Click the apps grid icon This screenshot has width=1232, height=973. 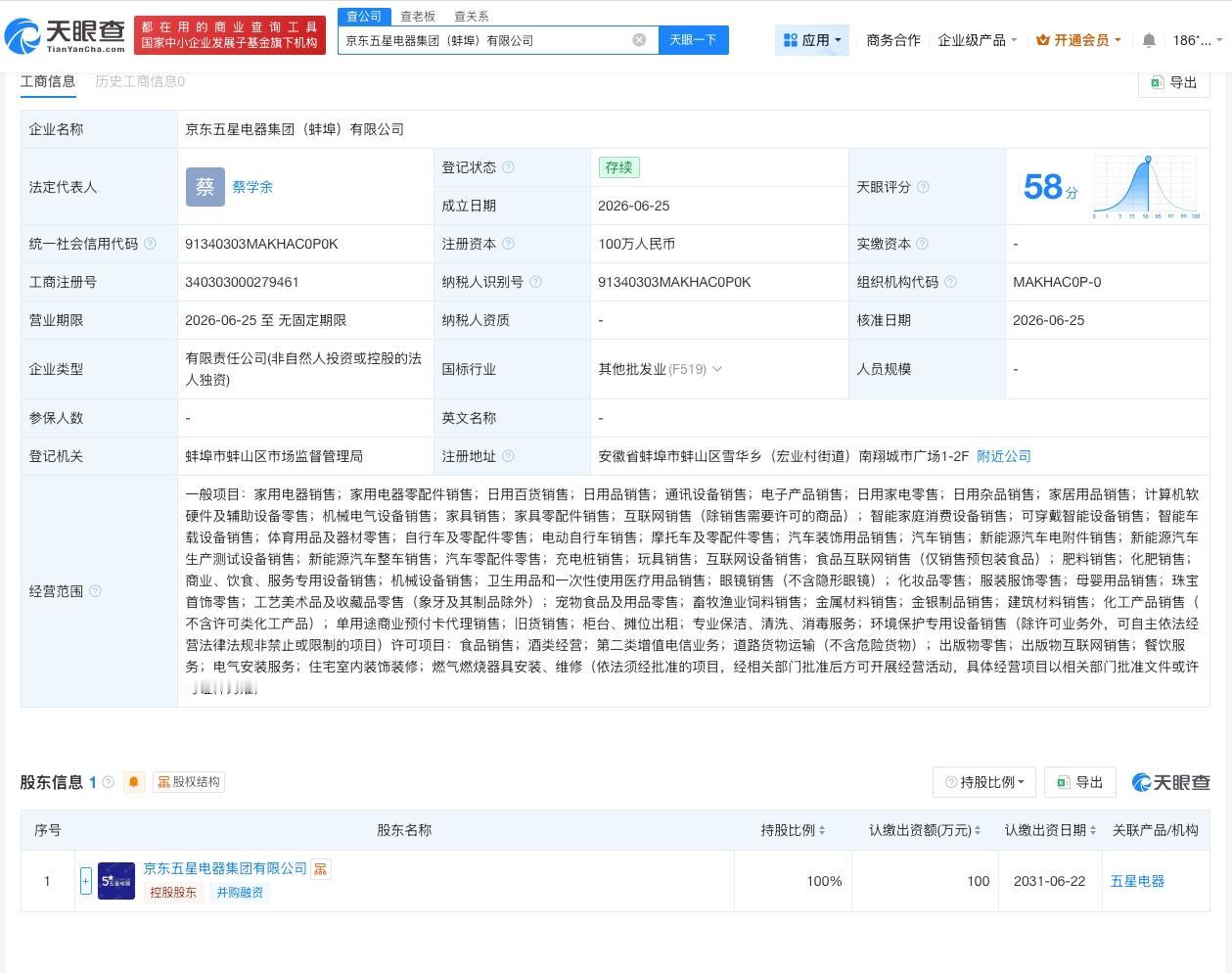(791, 40)
